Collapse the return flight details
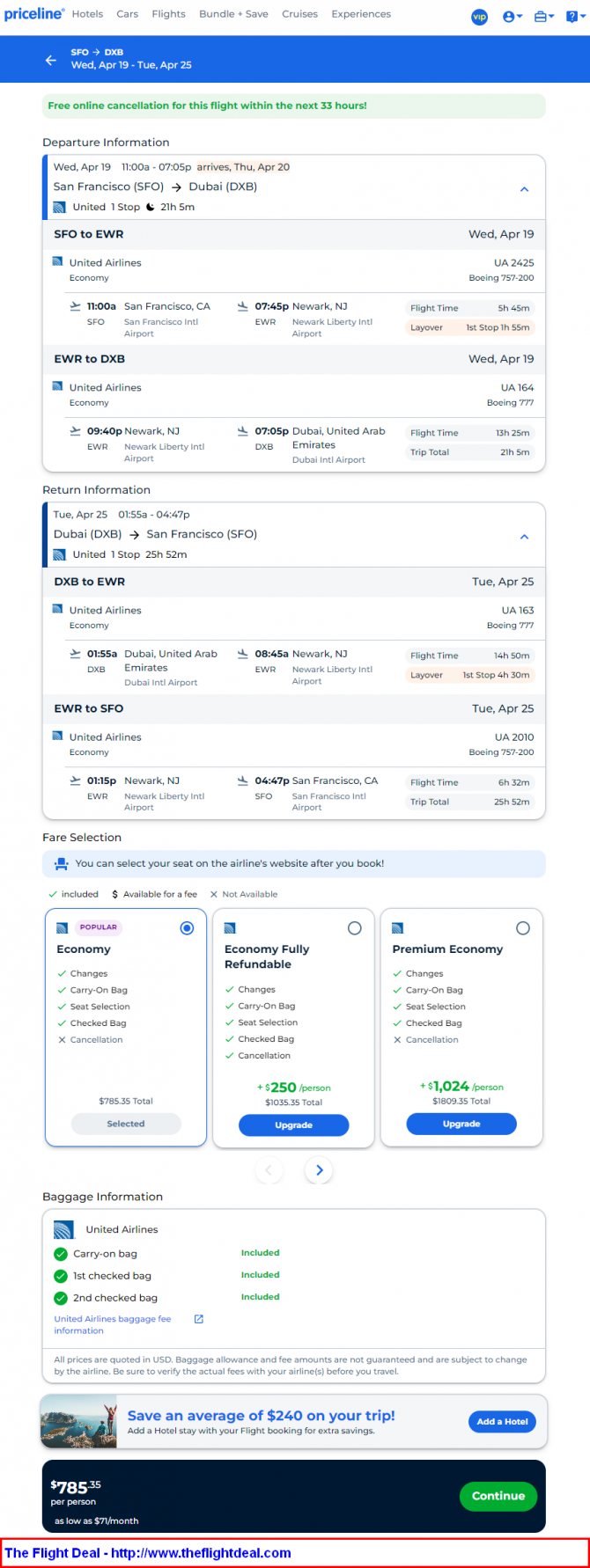The image size is (590, 1568). coord(524,537)
